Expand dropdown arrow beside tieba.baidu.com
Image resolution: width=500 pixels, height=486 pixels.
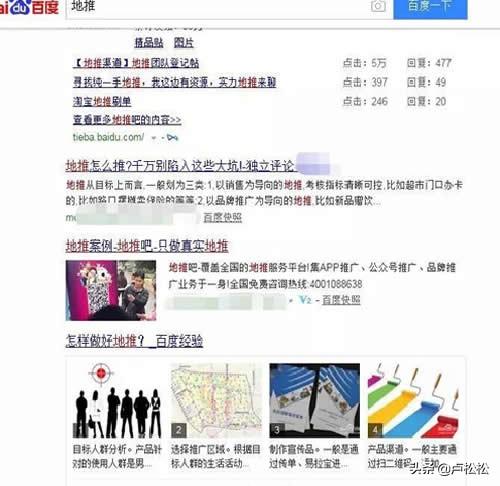coord(154,137)
